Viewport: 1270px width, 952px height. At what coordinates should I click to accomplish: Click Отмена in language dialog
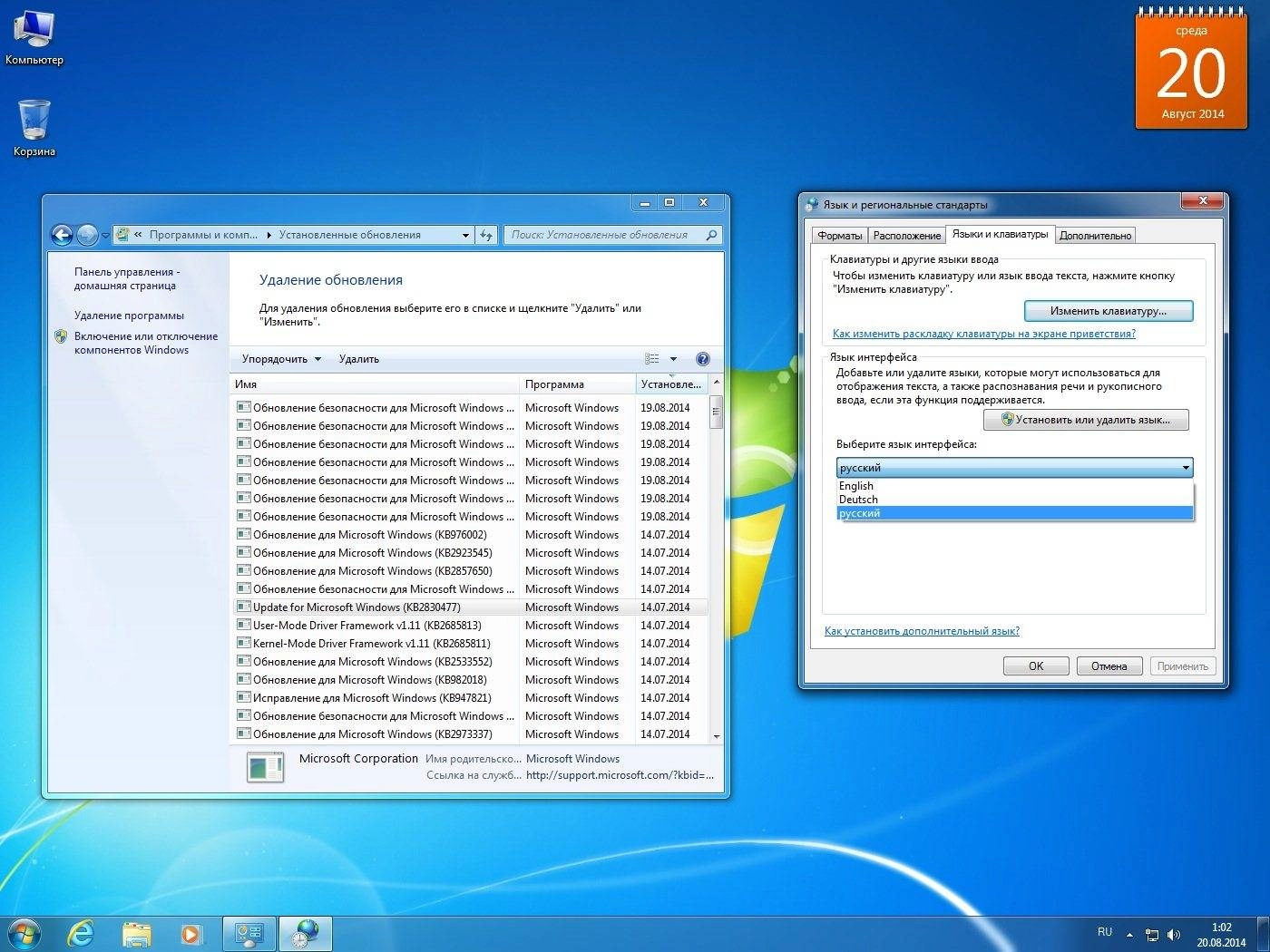(1109, 666)
